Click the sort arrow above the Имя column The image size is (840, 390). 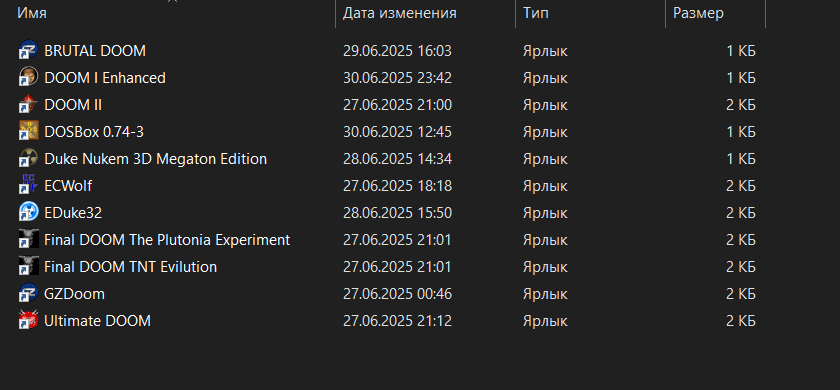coord(172,1)
